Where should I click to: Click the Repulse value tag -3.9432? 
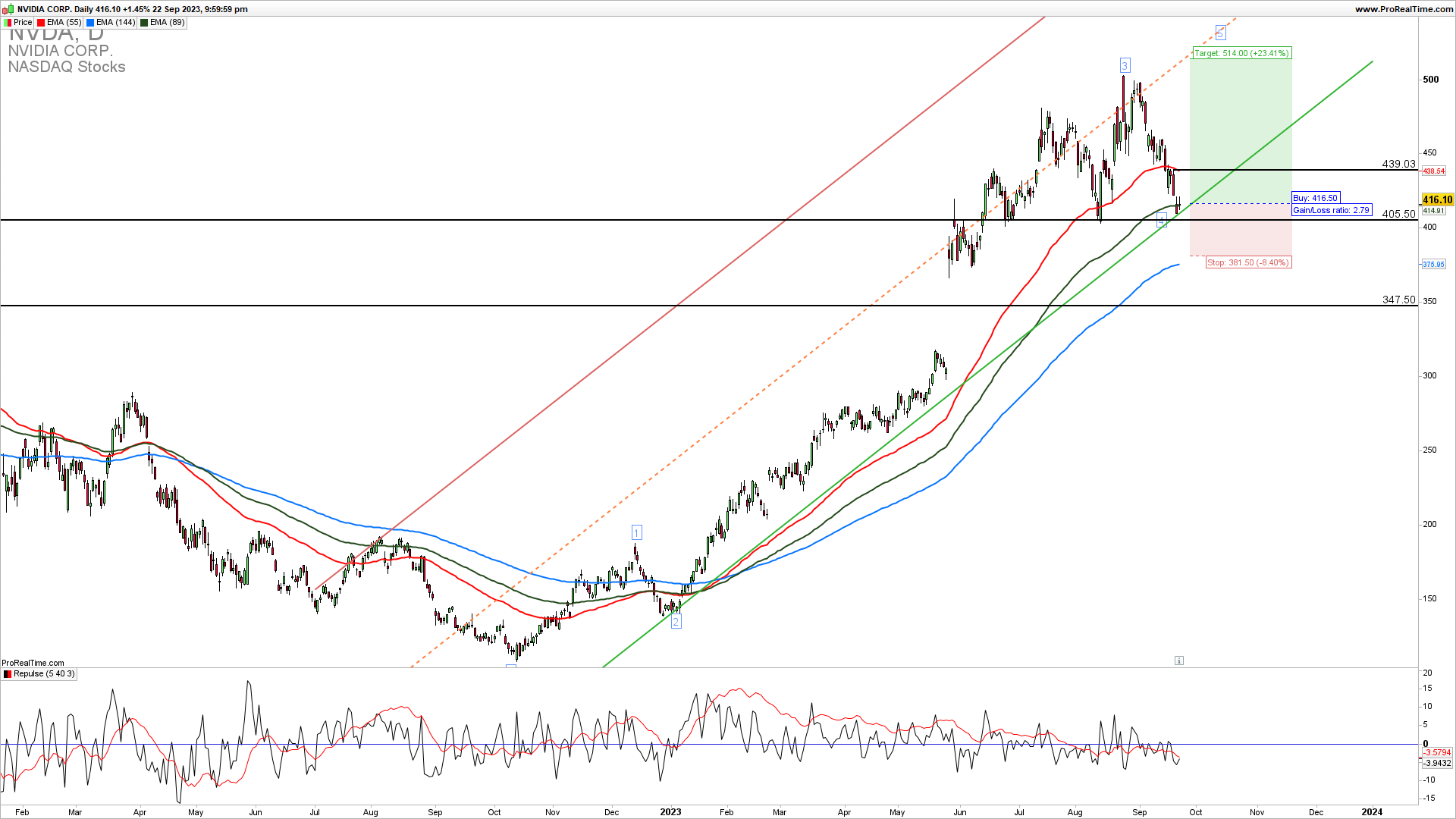tap(1436, 763)
